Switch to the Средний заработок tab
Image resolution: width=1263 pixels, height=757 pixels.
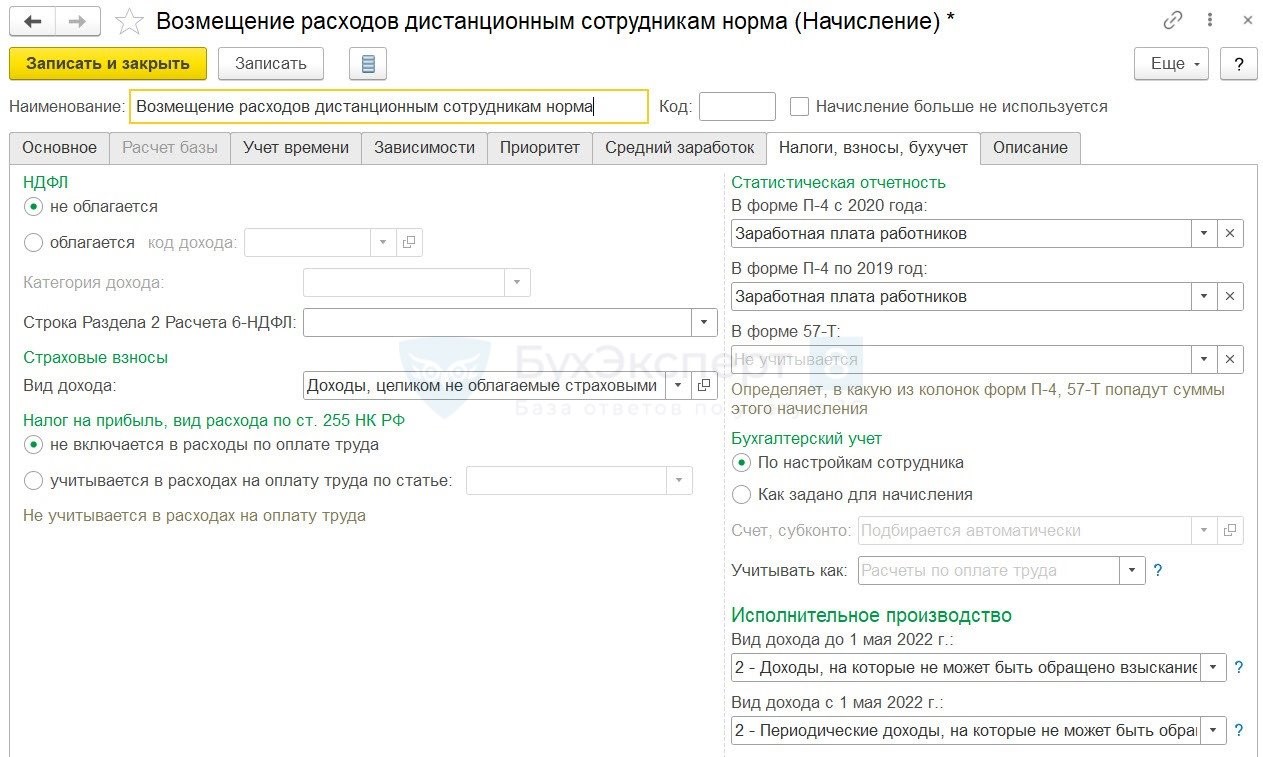point(680,148)
